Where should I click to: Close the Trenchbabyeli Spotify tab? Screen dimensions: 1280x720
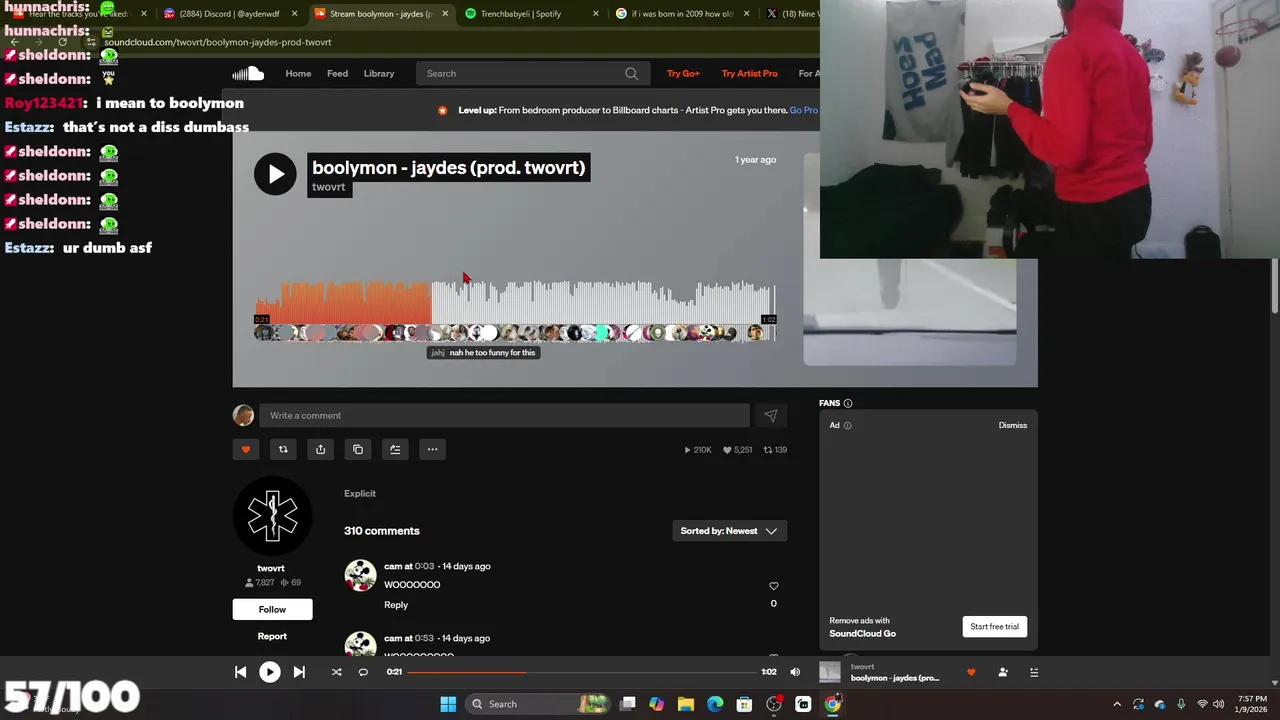click(596, 14)
